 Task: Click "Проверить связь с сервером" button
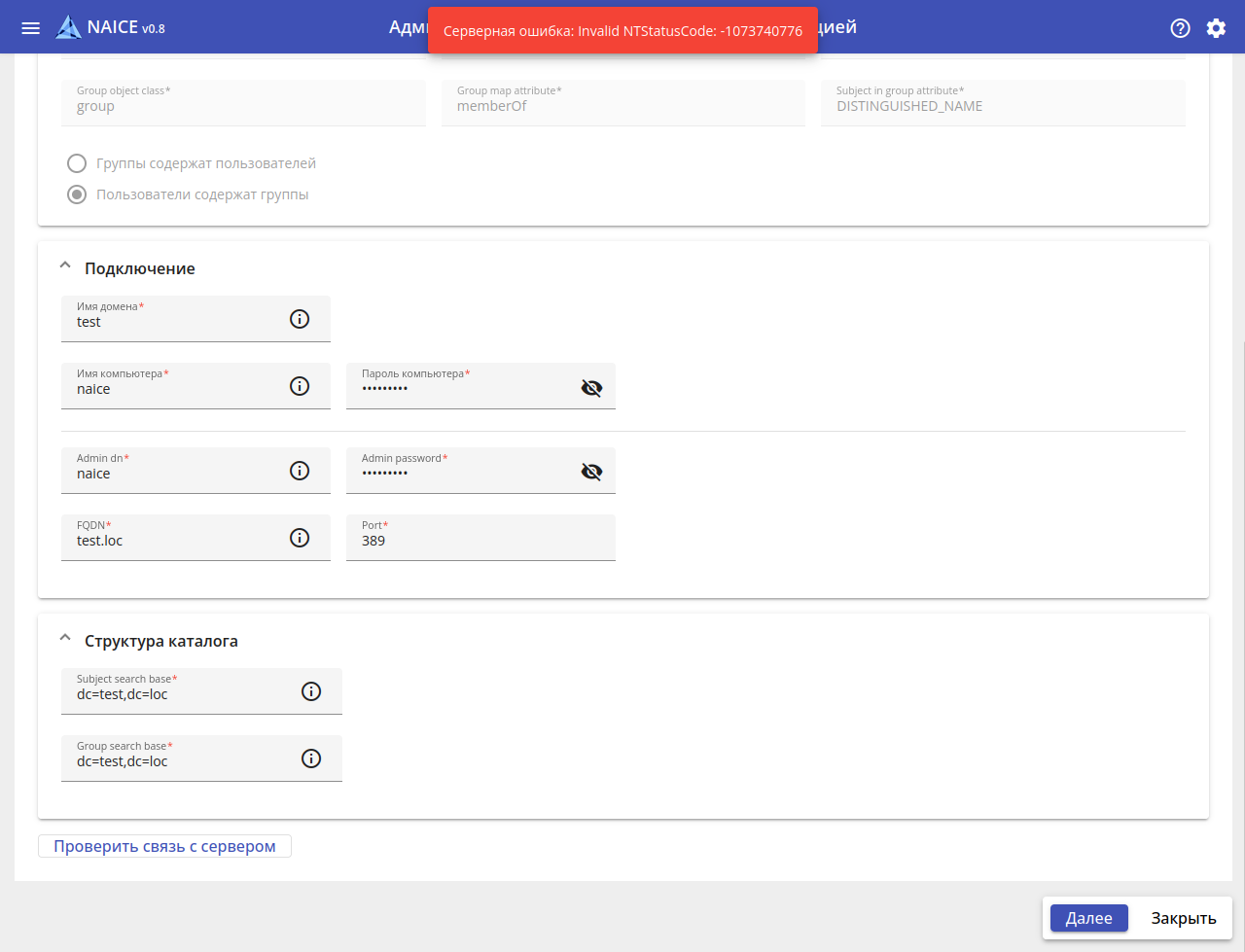(164, 846)
